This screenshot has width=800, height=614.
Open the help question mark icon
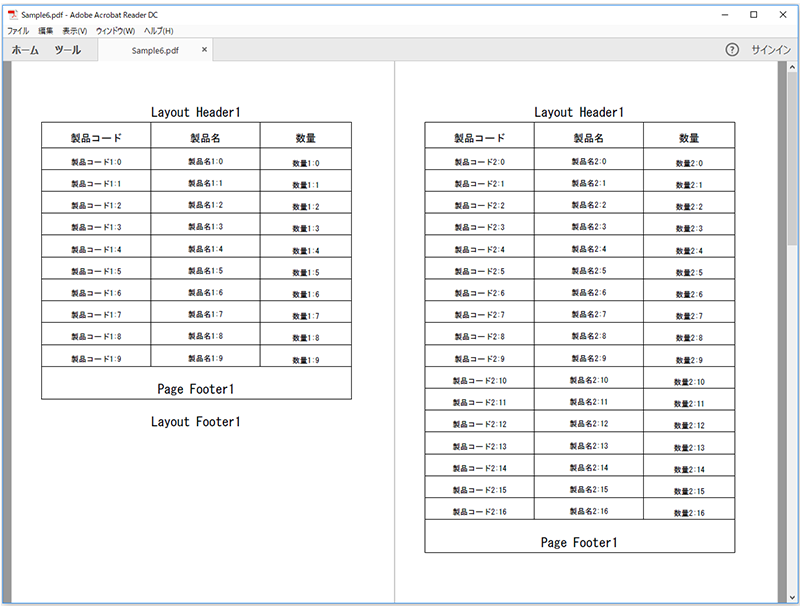732,50
